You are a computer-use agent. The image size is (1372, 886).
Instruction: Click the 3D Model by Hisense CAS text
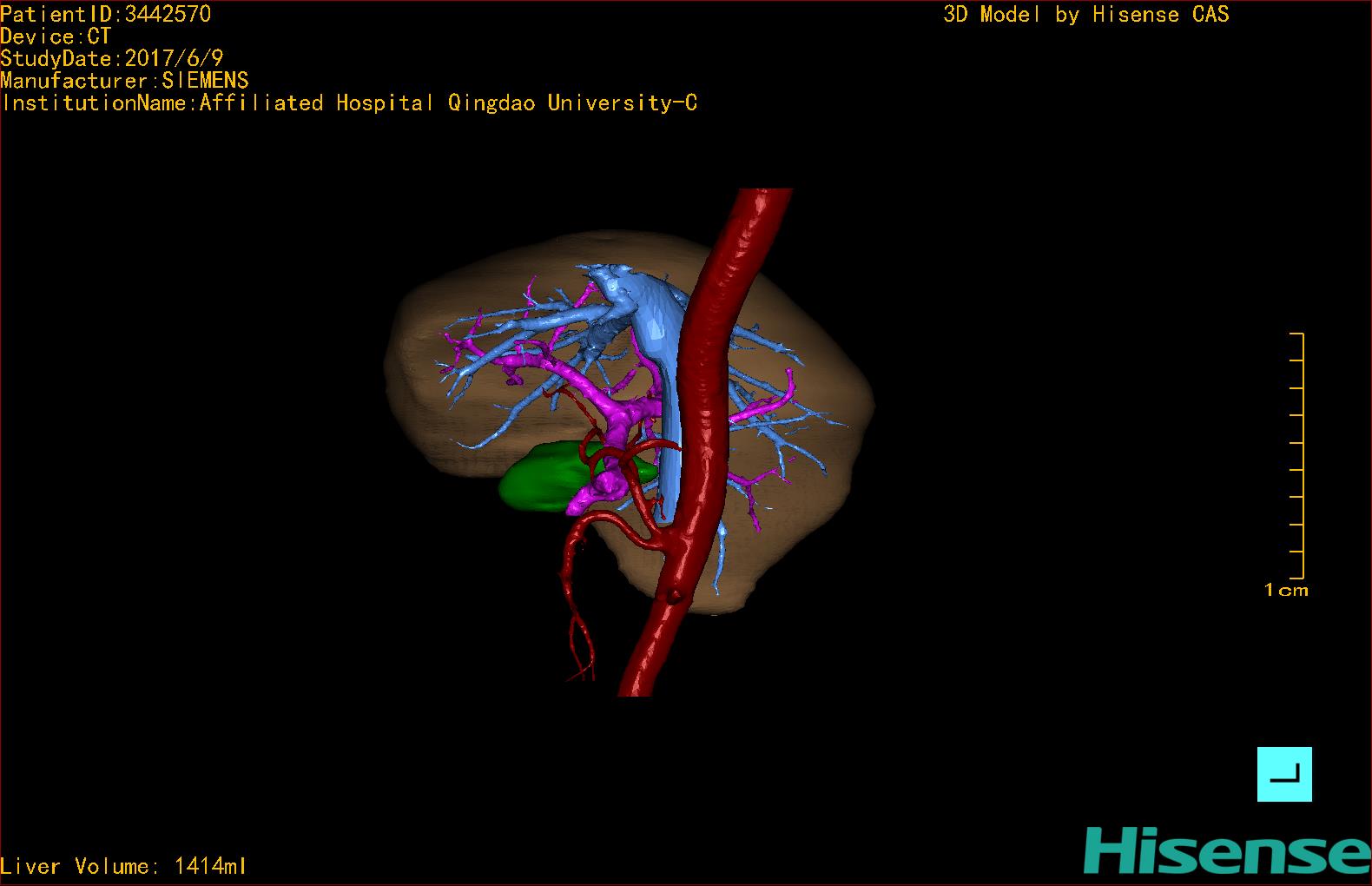1086,14
